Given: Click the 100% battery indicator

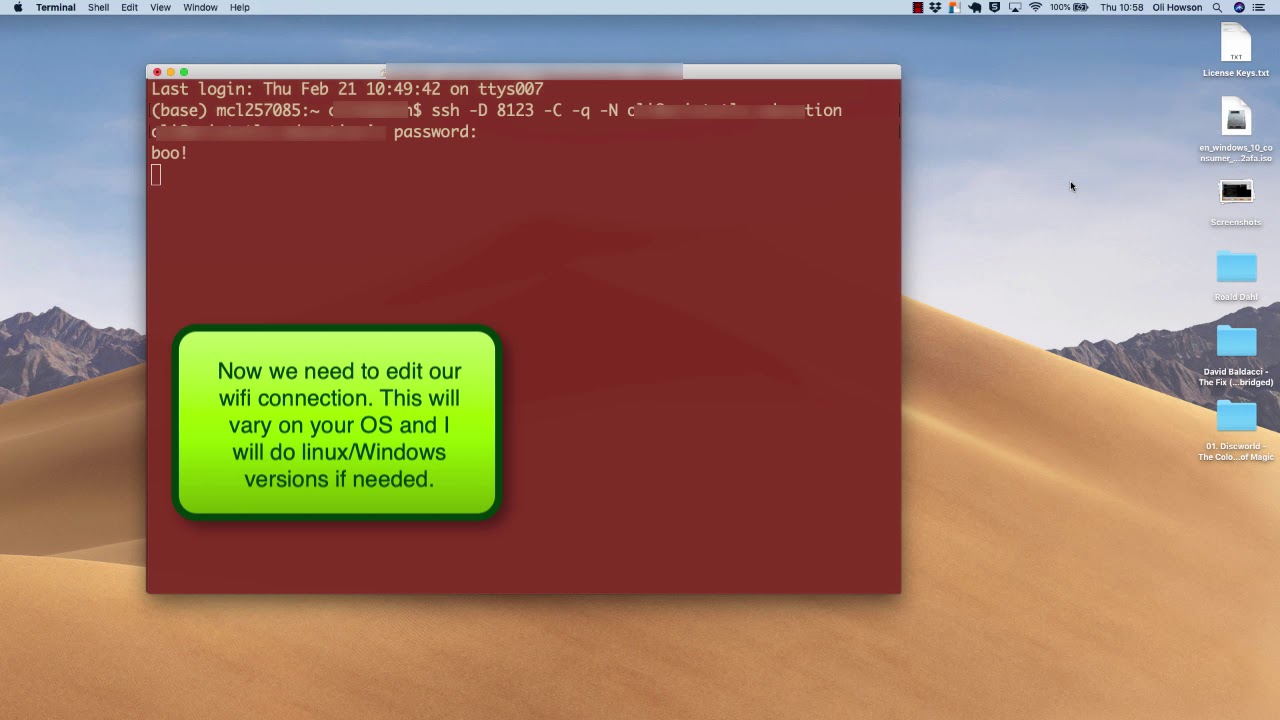Looking at the screenshot, I should pos(1068,7).
